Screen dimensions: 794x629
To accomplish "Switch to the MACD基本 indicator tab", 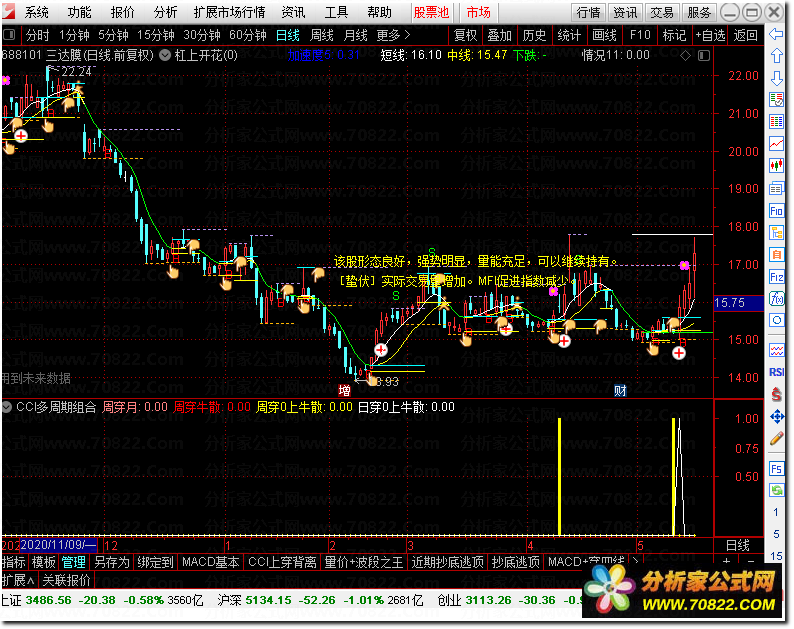I will pyautogui.click(x=211, y=562).
